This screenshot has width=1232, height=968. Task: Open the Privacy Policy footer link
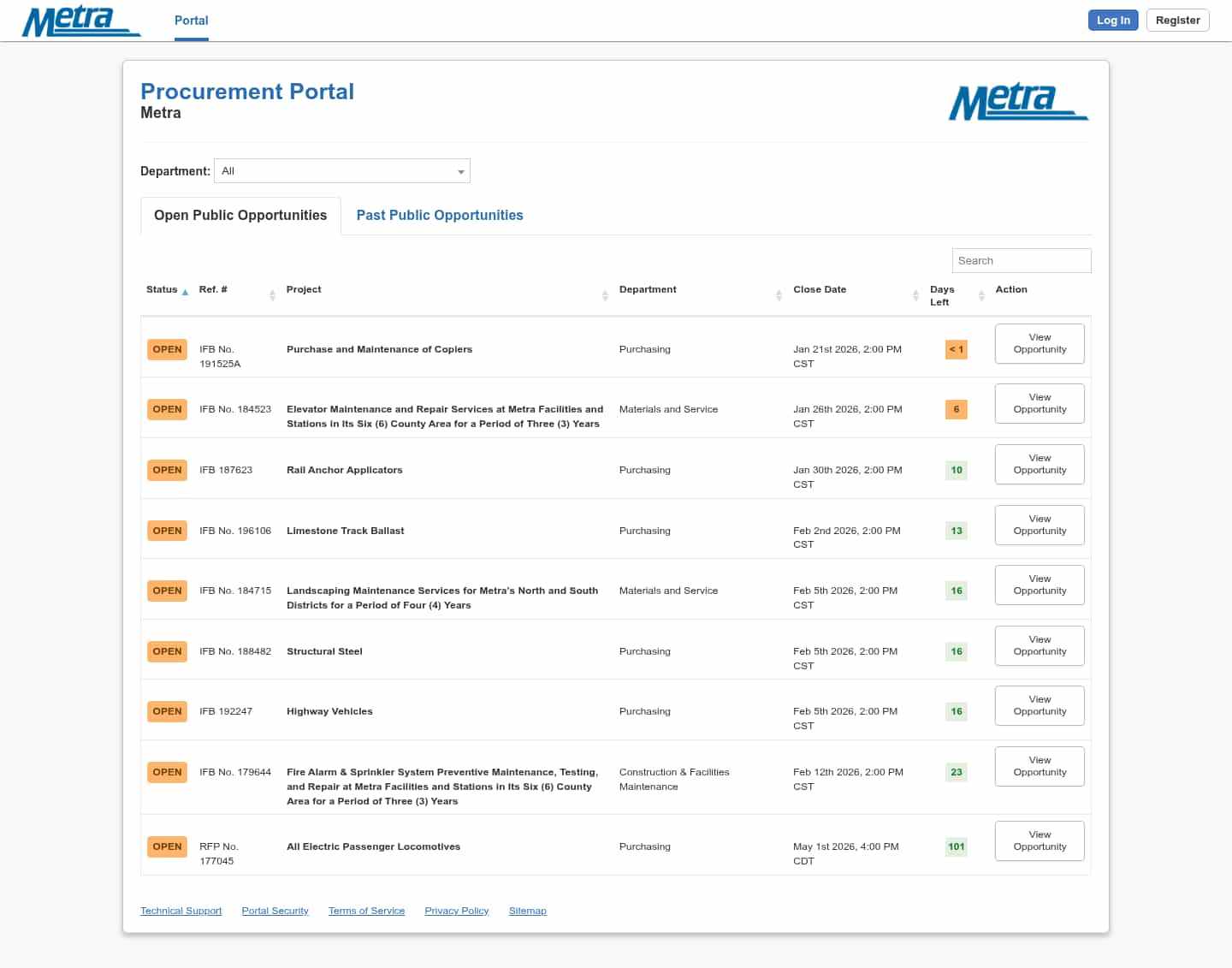456,911
